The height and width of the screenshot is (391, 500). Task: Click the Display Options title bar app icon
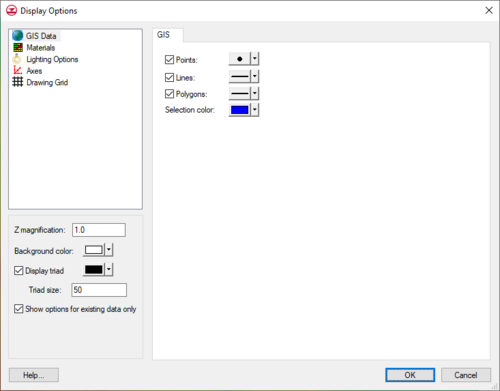click(12, 11)
